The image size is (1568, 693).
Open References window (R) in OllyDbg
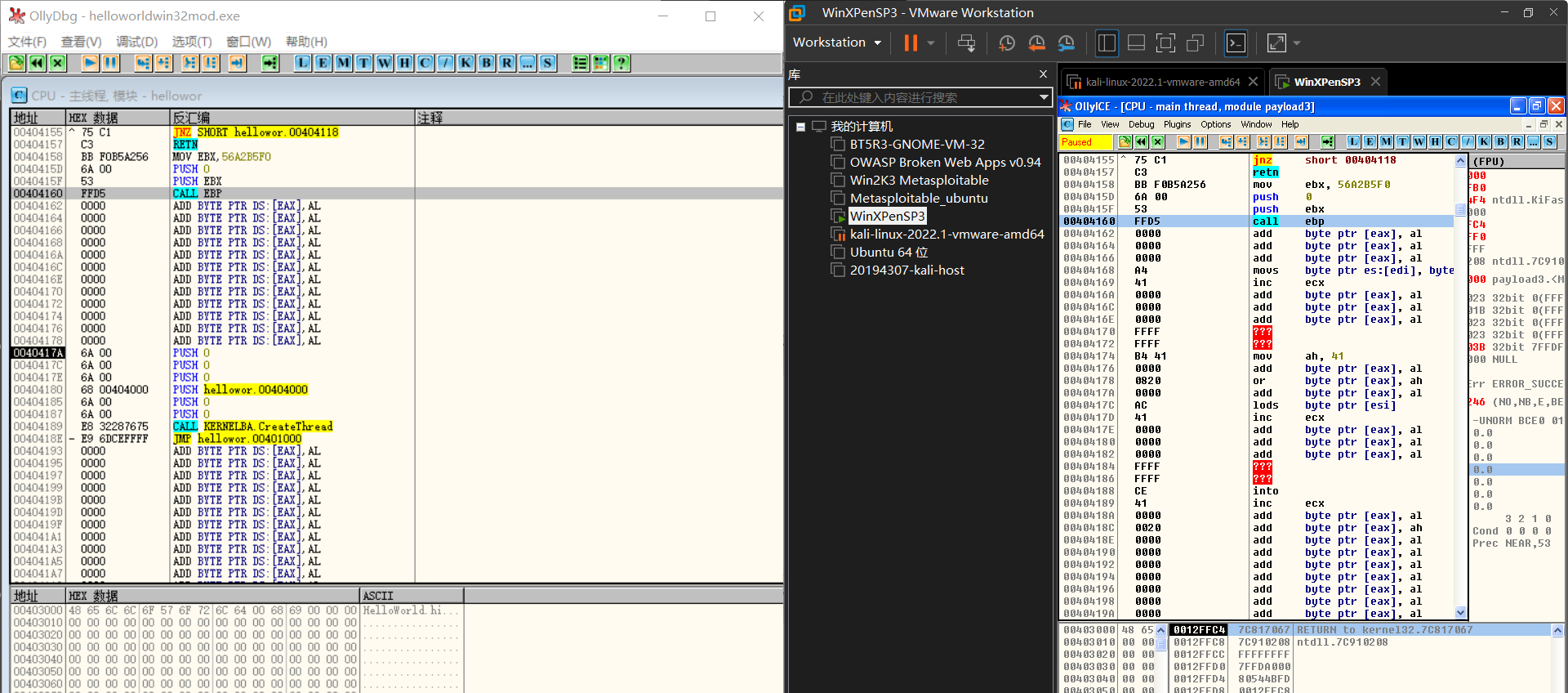(507, 63)
